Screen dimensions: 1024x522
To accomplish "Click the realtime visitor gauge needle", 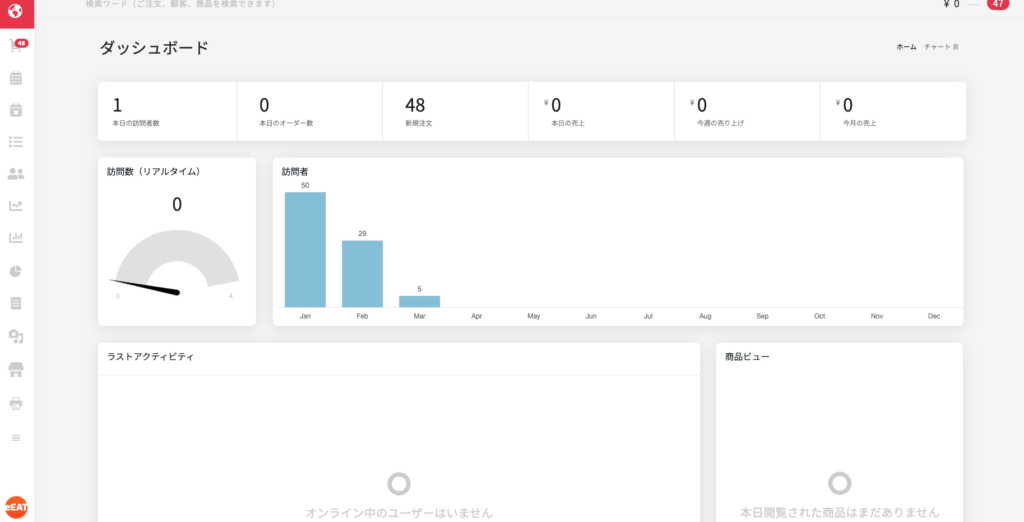I will (148, 287).
